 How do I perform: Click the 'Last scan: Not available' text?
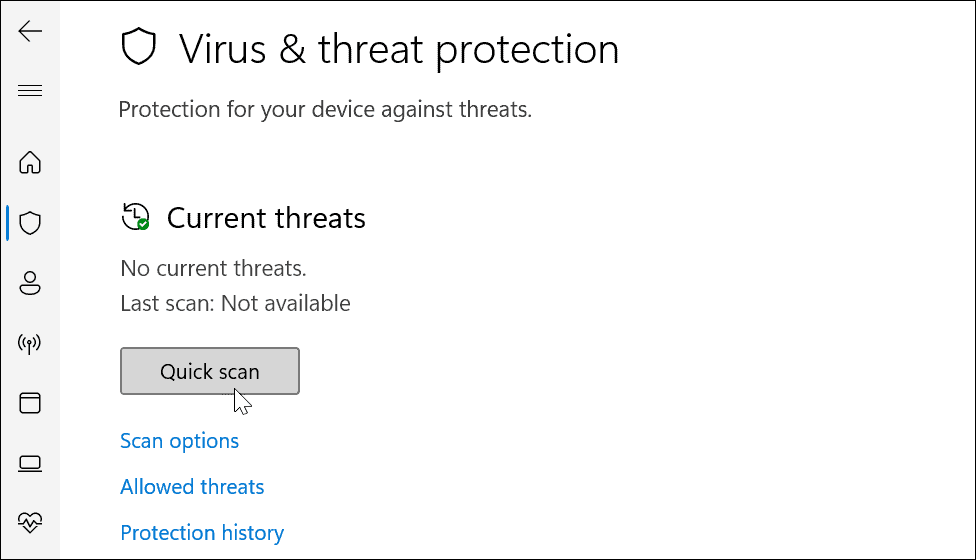pos(235,303)
